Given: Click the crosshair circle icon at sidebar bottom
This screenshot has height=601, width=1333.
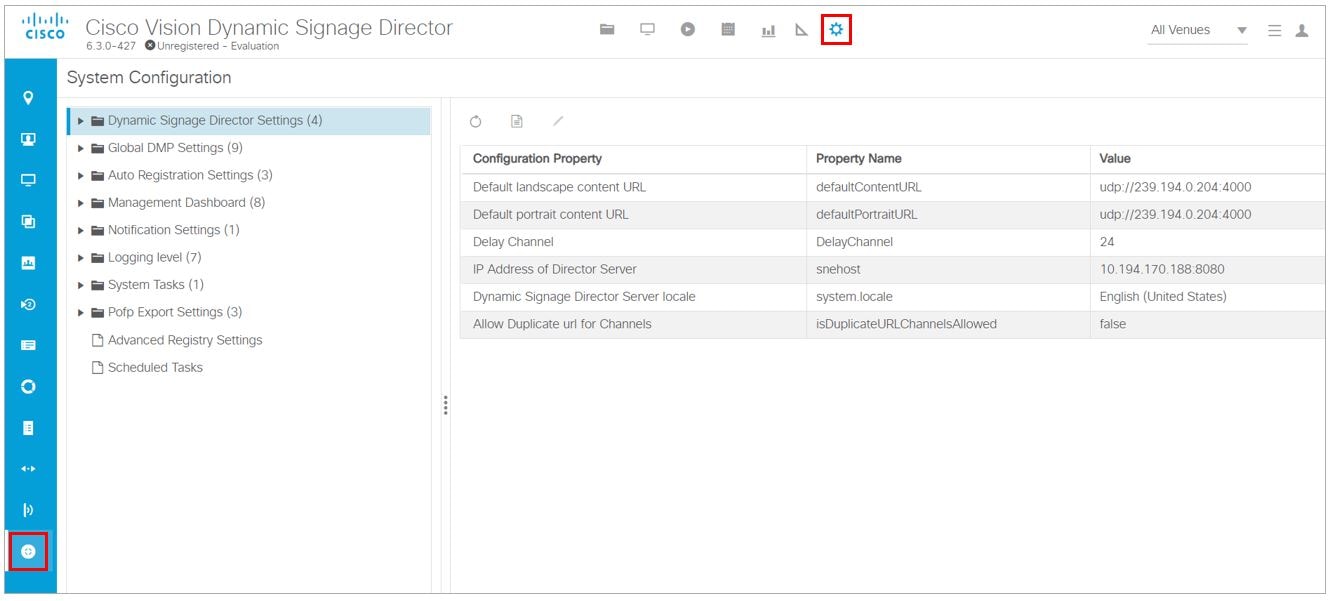Looking at the screenshot, I should (x=28, y=551).
